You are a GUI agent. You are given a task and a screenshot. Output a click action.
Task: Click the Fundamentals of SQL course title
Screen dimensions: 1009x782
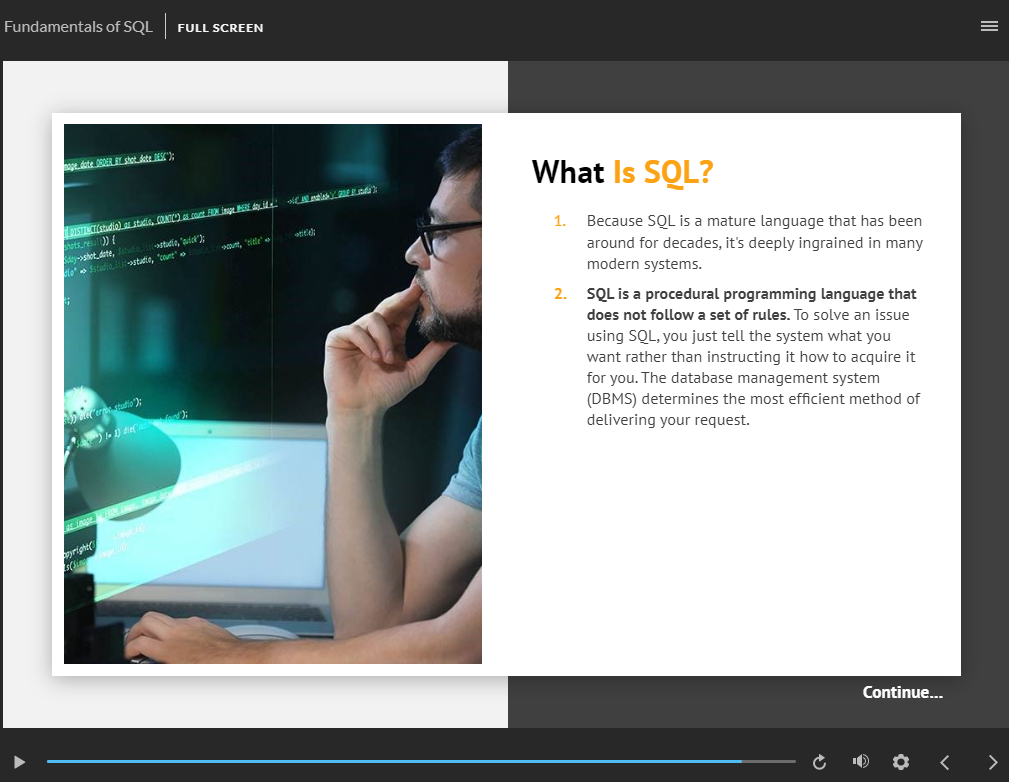click(78, 27)
